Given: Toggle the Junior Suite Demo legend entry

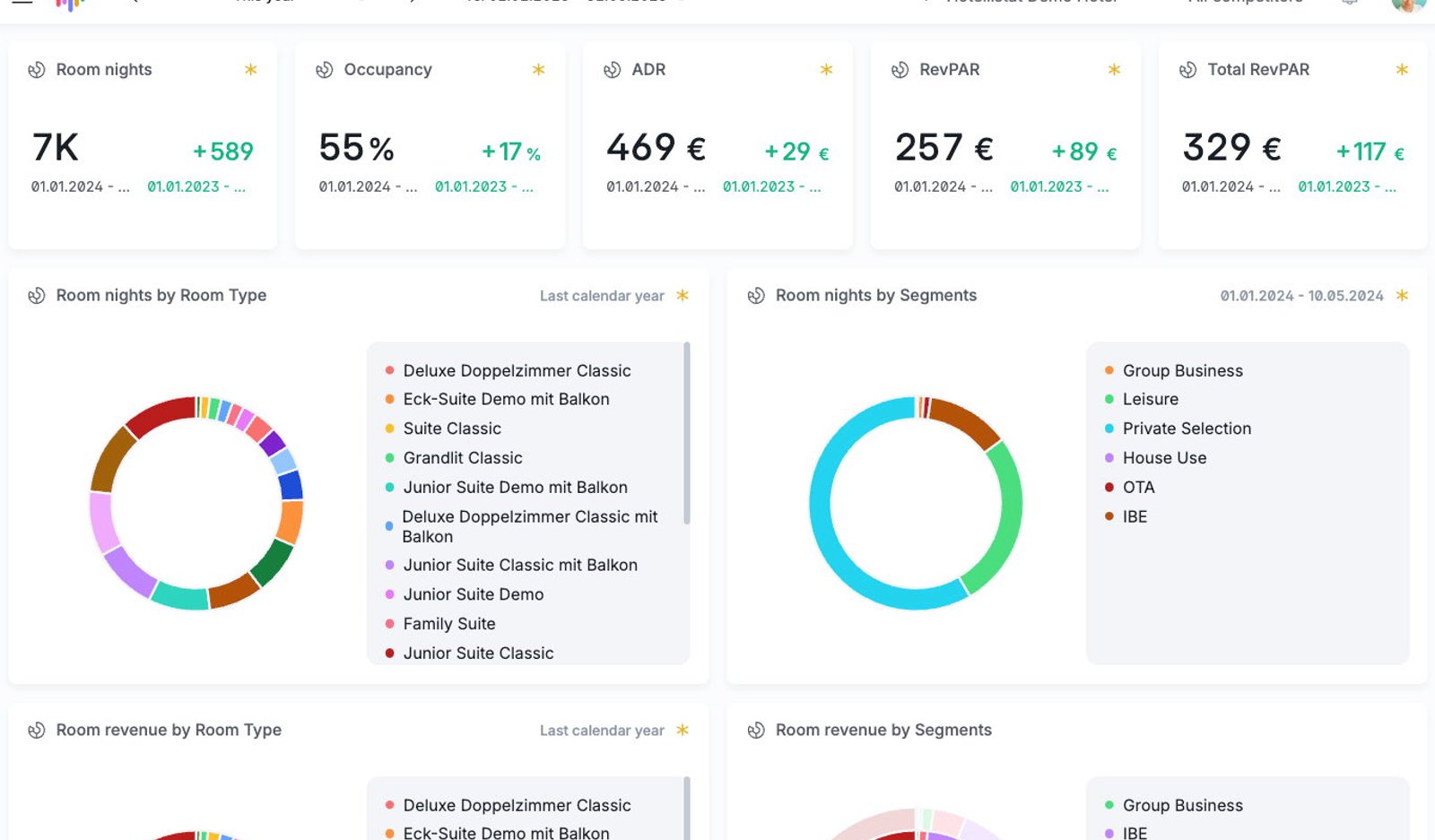Looking at the screenshot, I should [x=465, y=594].
